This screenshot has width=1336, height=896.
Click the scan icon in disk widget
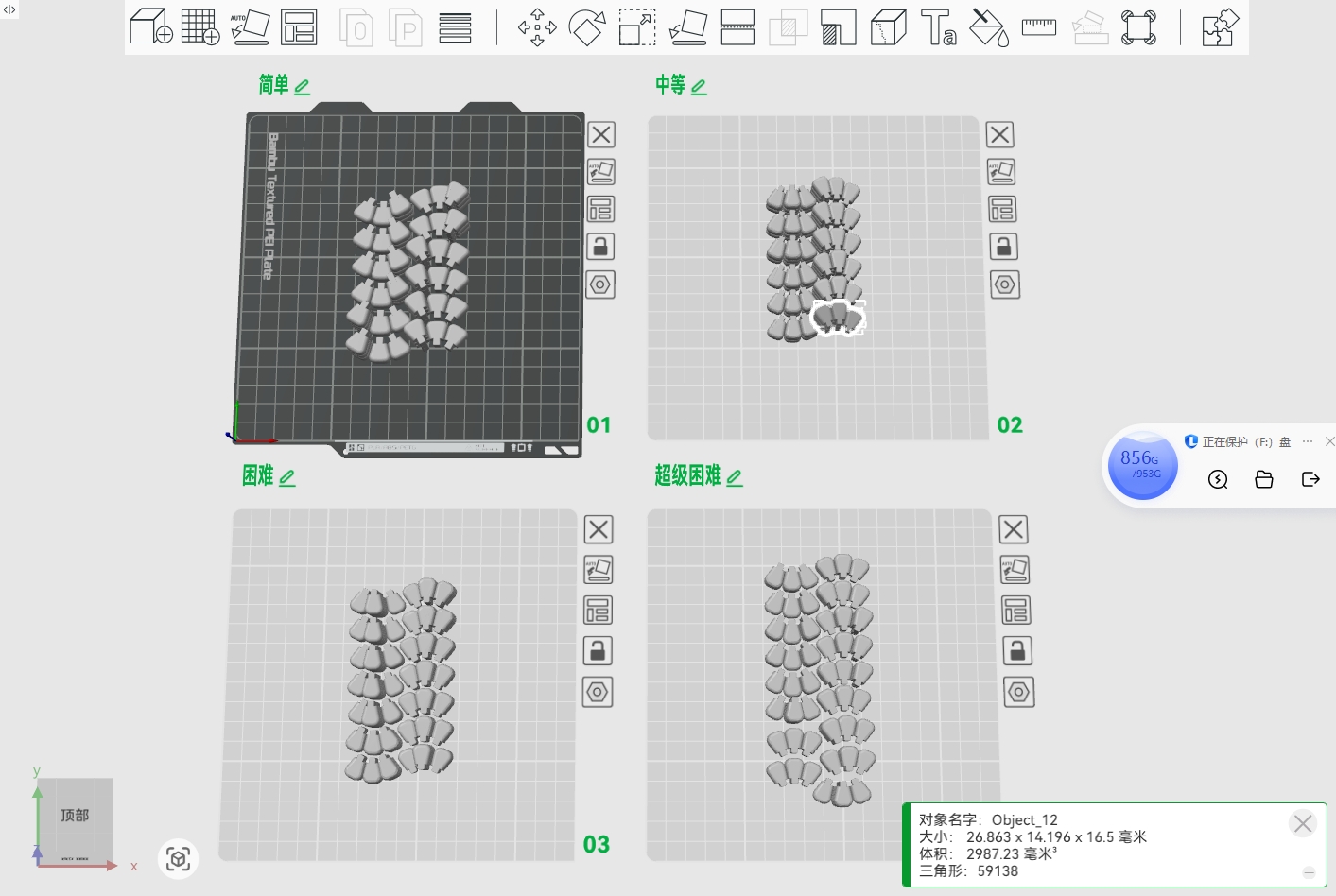point(1218,480)
